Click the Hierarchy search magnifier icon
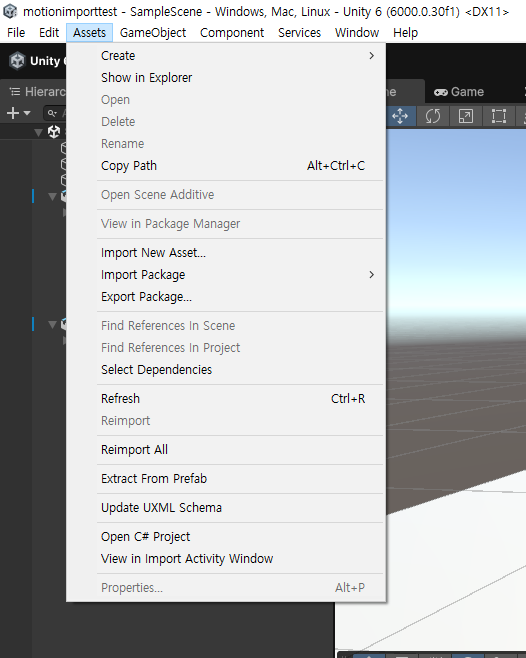526x658 pixels. click(52, 113)
